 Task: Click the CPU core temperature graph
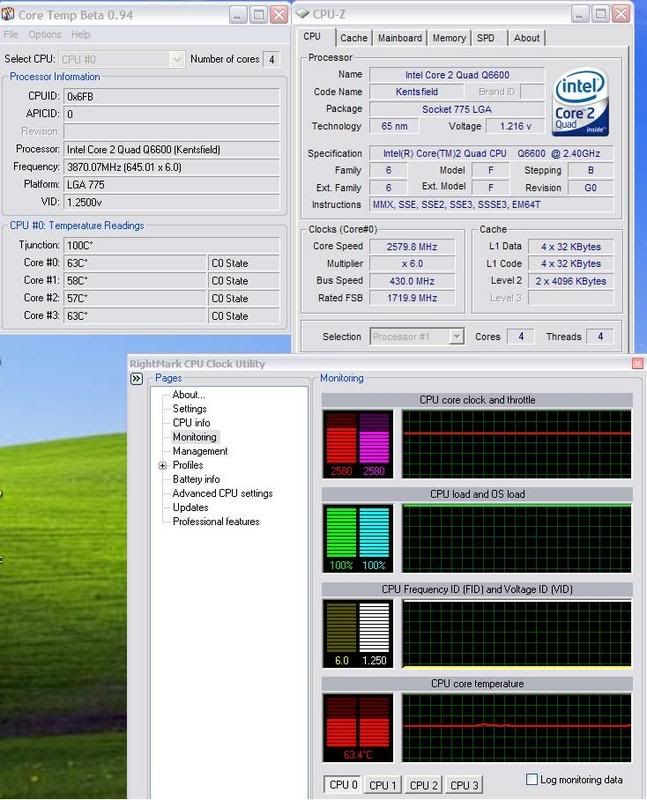click(x=516, y=724)
